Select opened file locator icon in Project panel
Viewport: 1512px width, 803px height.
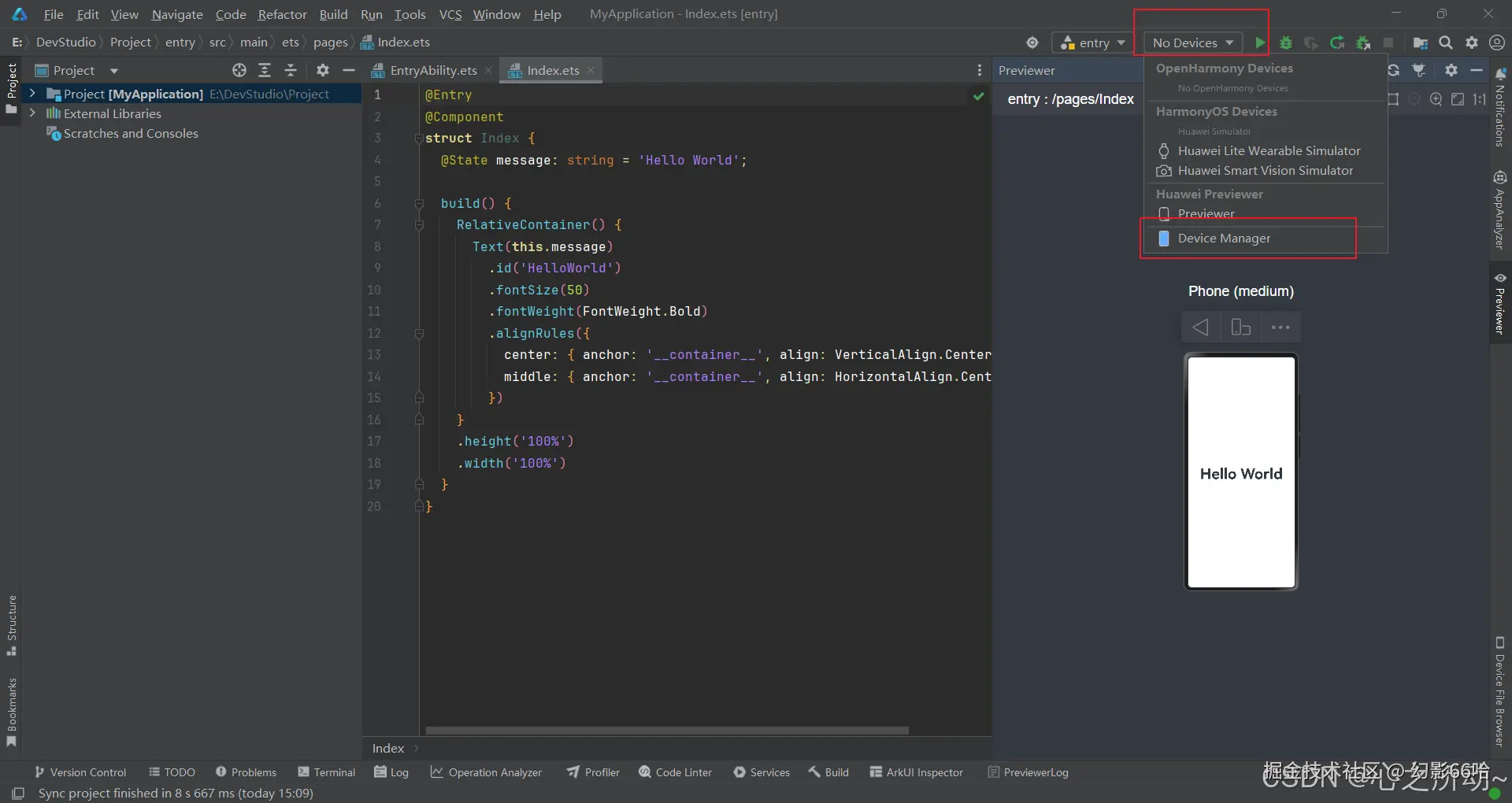click(239, 70)
